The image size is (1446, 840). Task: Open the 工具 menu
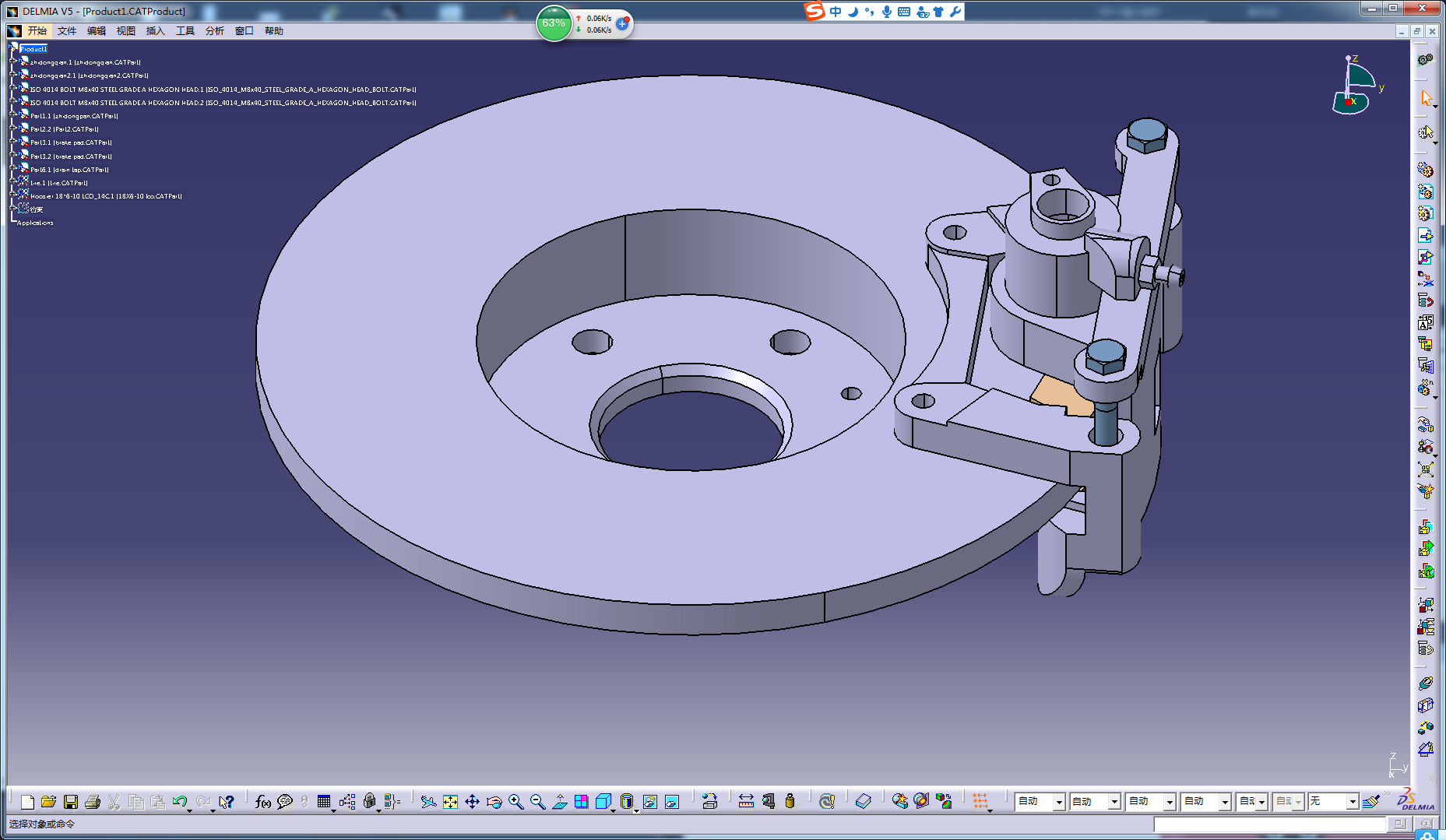coord(185,31)
